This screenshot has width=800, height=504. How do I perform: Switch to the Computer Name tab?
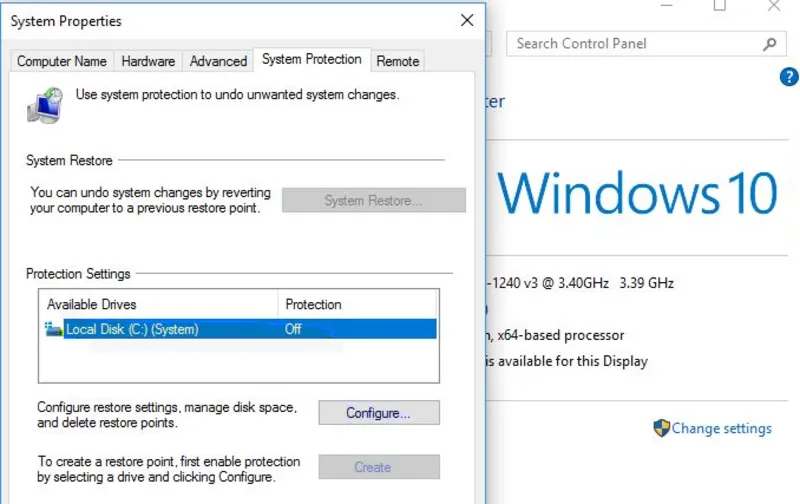[x=62, y=61]
